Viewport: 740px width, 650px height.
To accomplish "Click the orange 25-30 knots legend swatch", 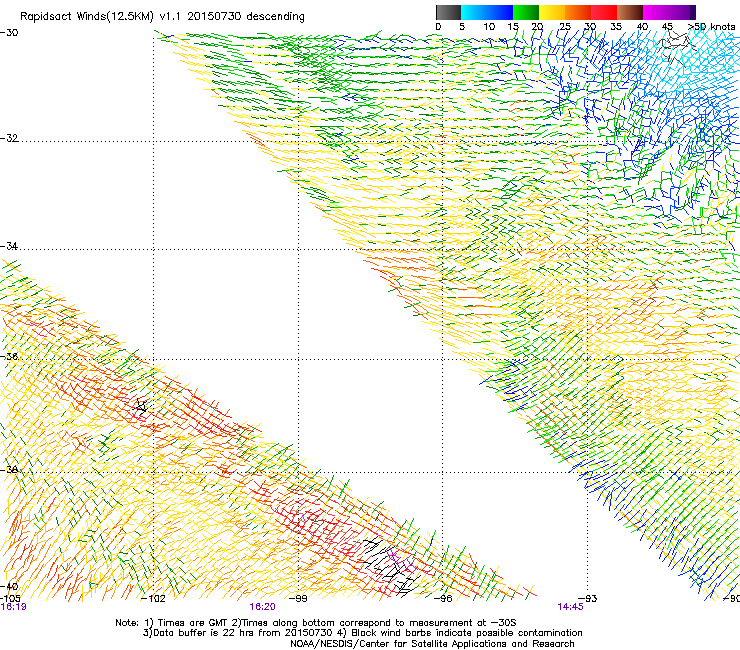I will click(x=578, y=12).
